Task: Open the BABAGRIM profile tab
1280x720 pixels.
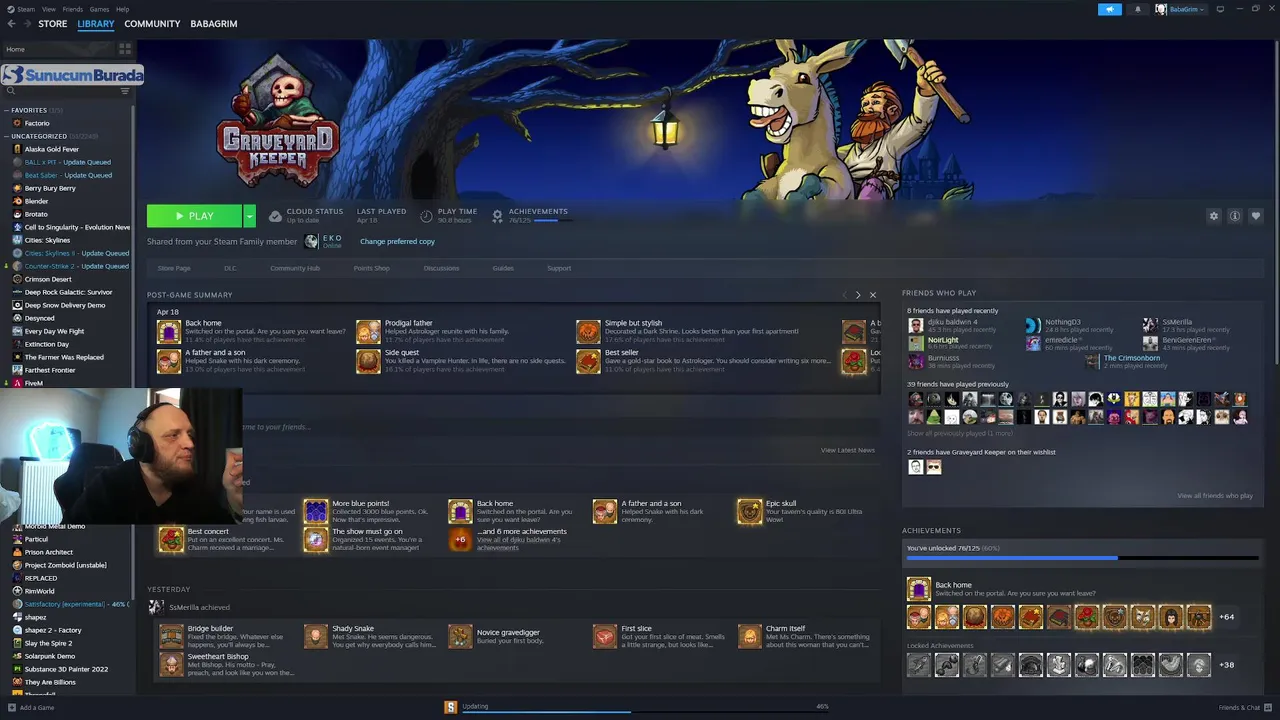Action: point(214,24)
